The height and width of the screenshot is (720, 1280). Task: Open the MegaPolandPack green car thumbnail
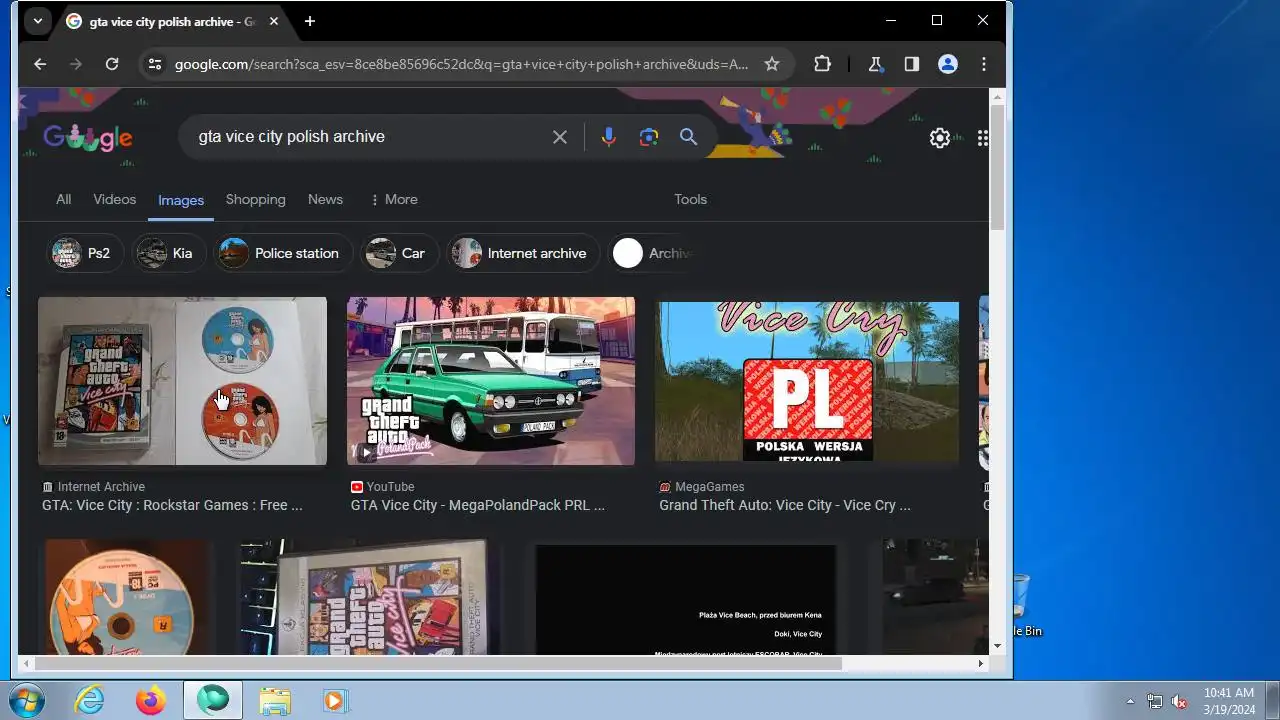491,381
